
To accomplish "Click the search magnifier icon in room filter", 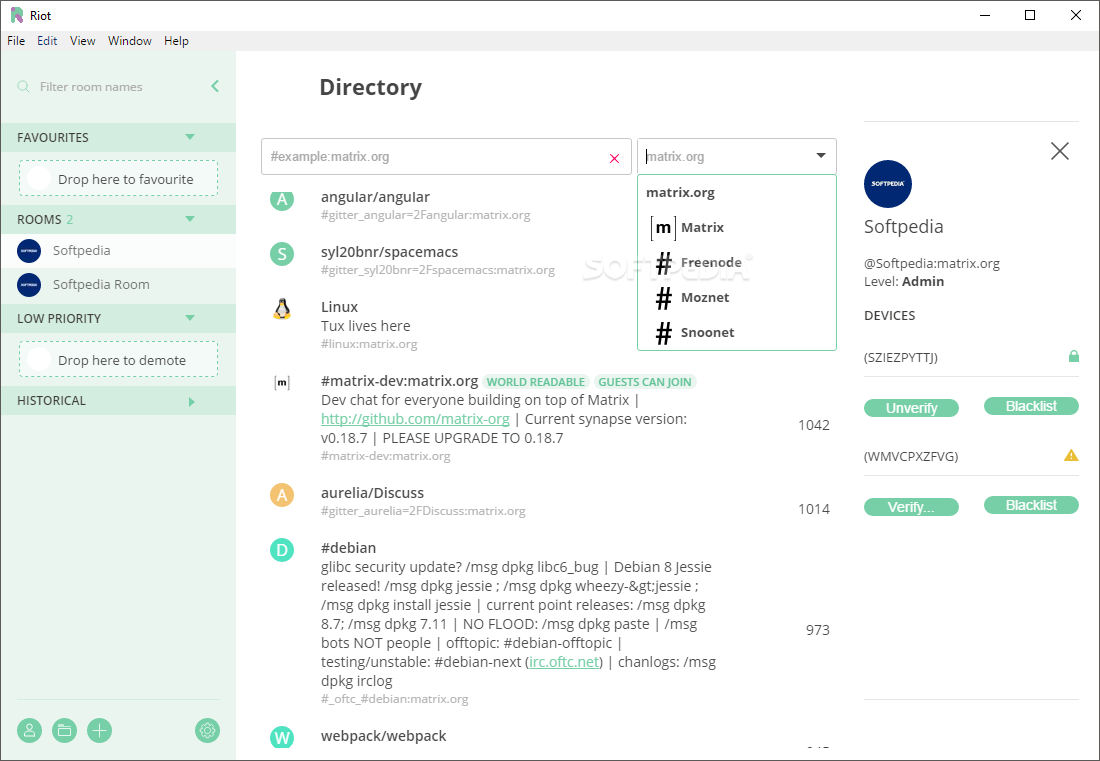I will 23,86.
